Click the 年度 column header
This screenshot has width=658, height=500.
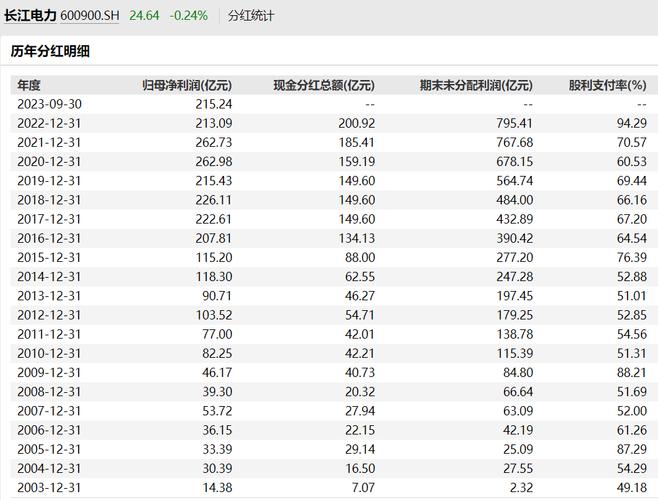click(x=29, y=85)
